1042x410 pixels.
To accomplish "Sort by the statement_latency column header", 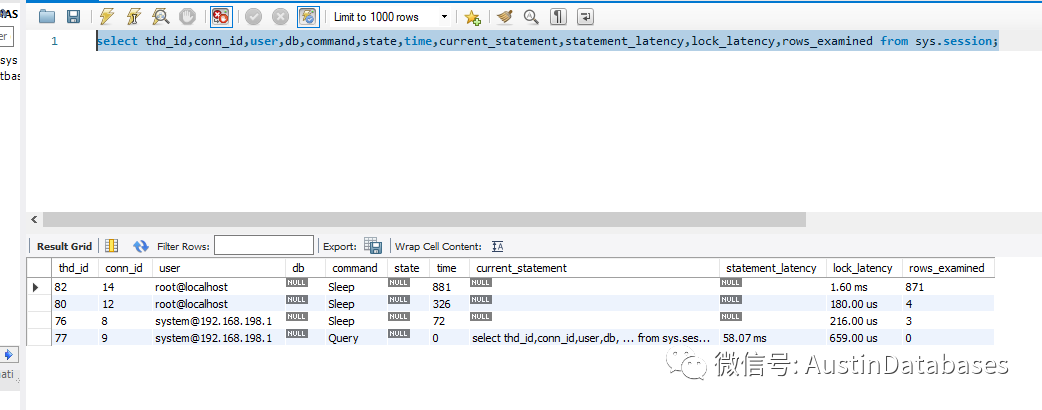I will coord(772,268).
